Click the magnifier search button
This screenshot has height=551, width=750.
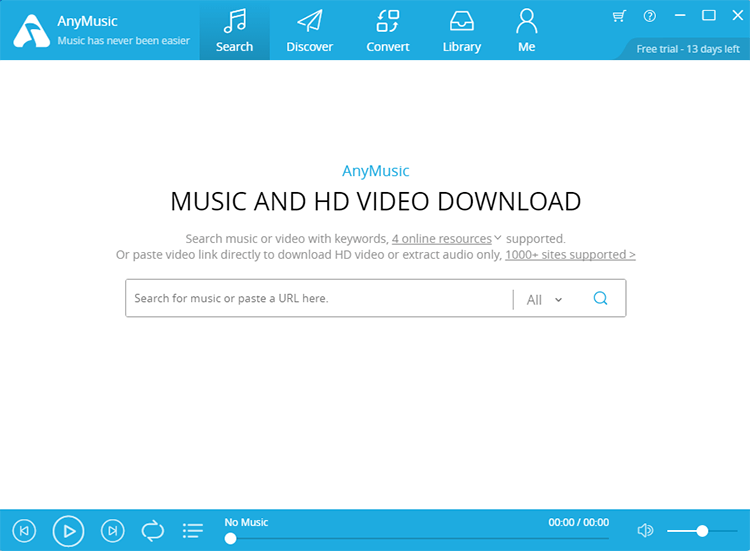tap(600, 298)
